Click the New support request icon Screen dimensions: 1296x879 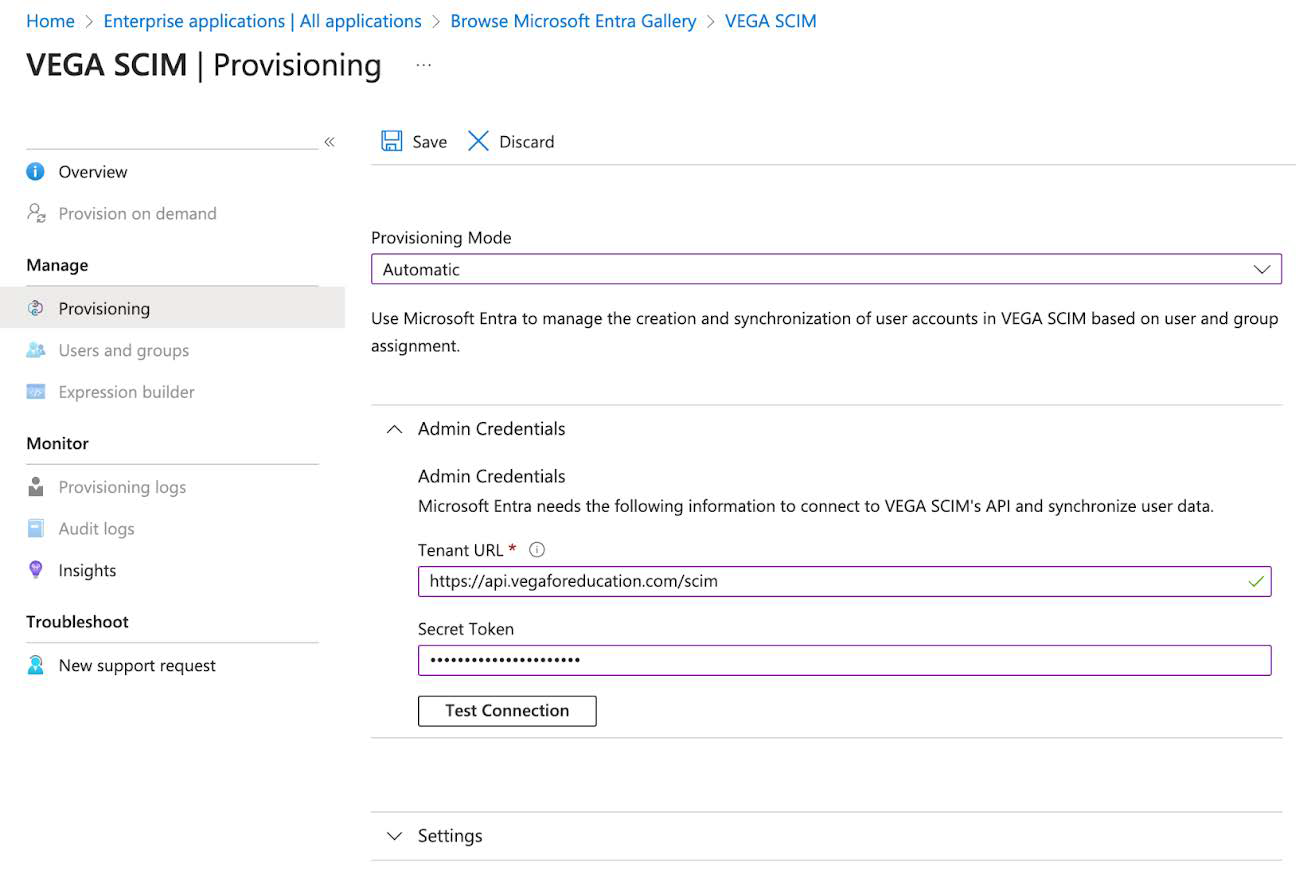[36, 665]
